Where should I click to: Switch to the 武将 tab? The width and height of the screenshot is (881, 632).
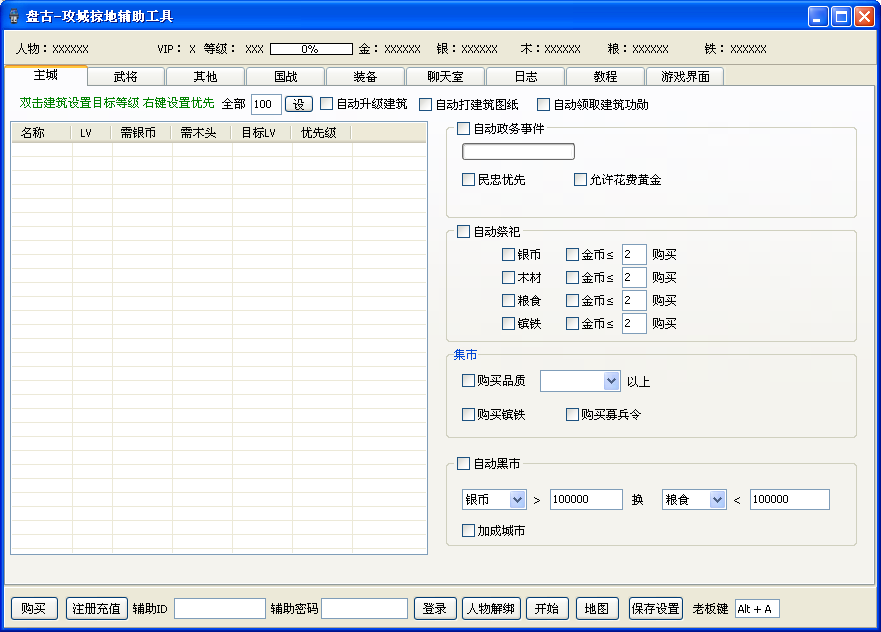point(126,76)
